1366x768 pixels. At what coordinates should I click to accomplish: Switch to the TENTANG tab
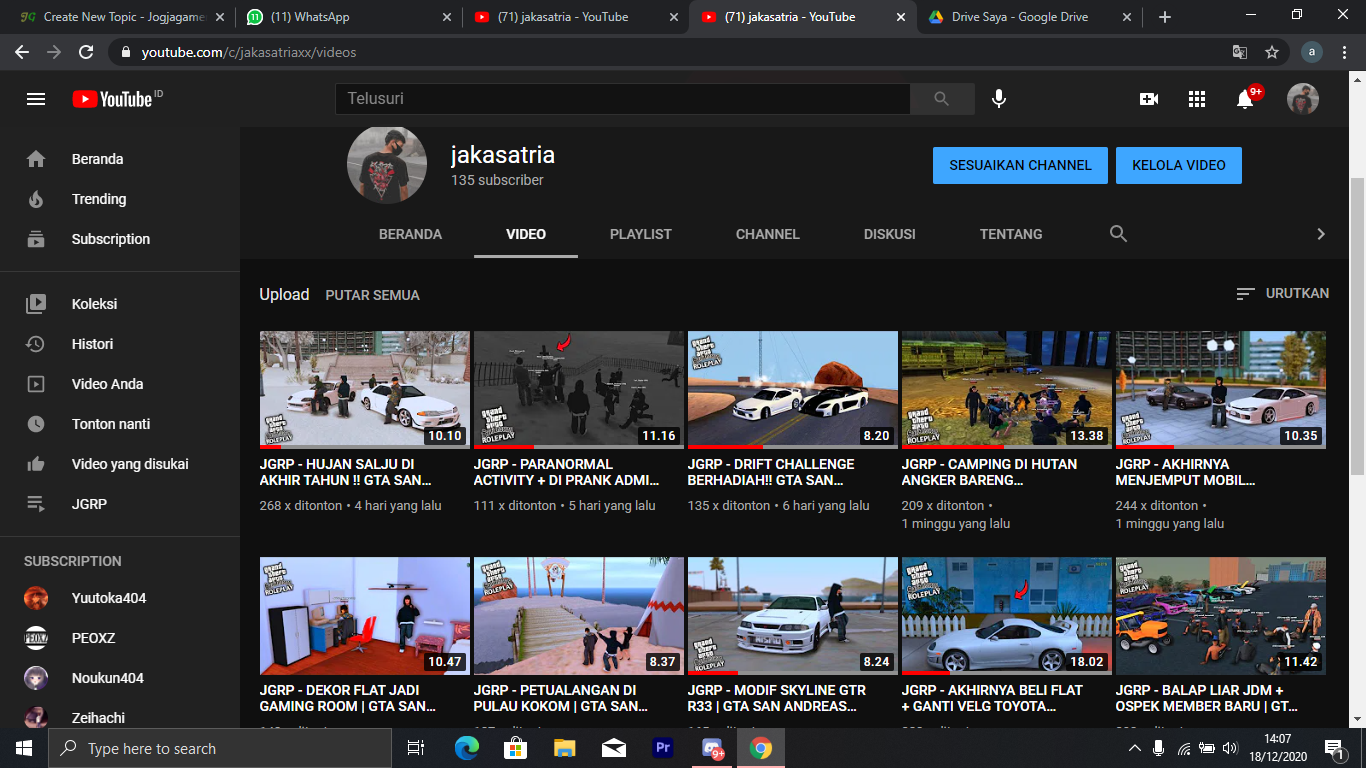point(1011,234)
